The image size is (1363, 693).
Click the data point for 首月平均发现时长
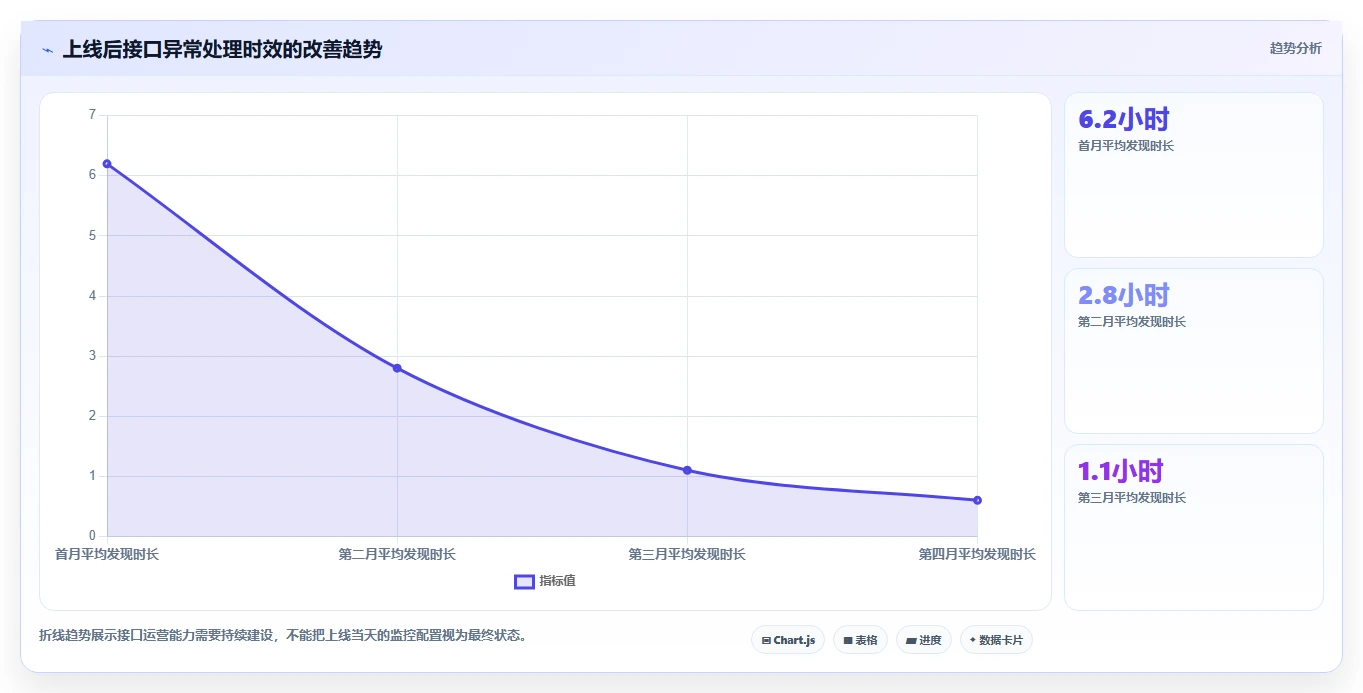[107, 164]
